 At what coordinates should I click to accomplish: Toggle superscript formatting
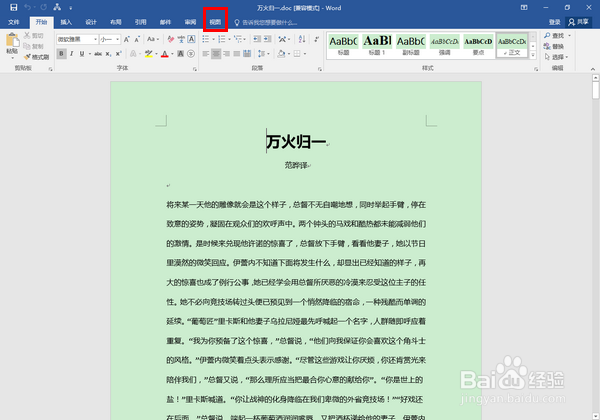[119, 54]
